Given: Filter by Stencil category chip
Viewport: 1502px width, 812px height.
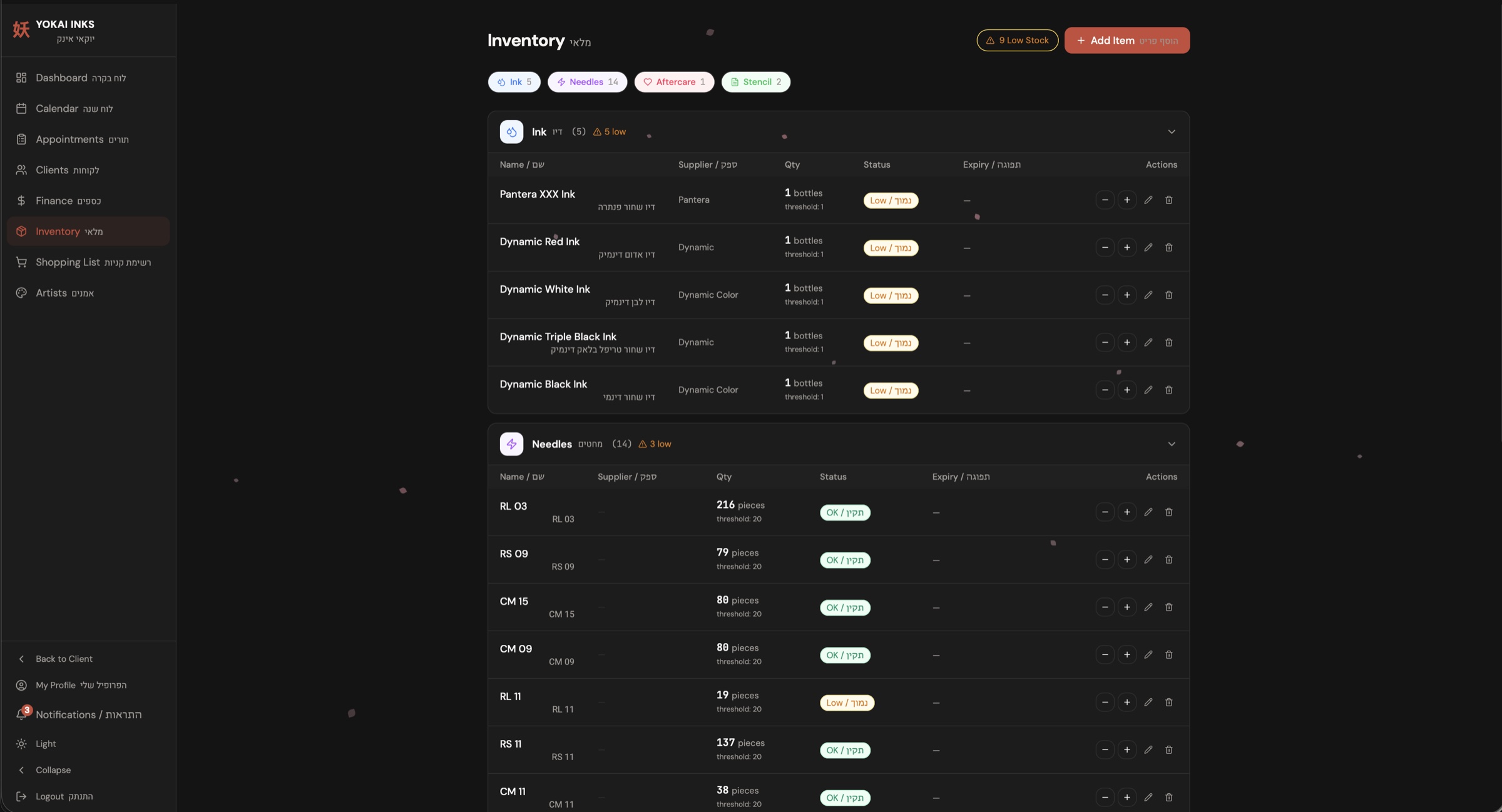Looking at the screenshot, I should click(755, 82).
